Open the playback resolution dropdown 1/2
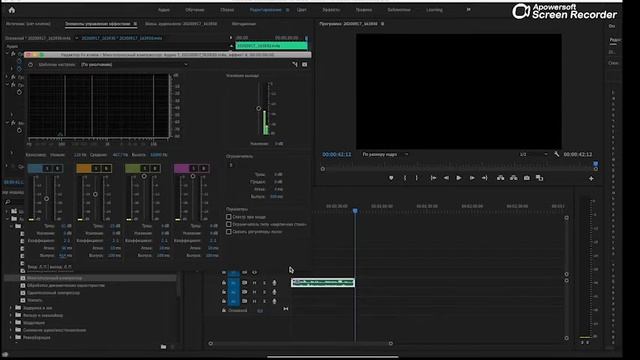The image size is (640, 360). click(533, 154)
